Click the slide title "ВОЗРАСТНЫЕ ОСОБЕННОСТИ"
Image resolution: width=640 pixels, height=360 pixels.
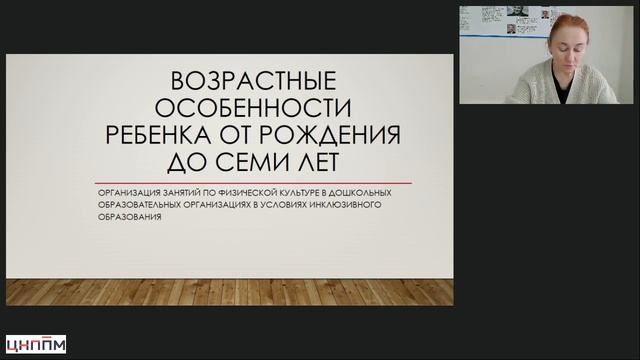(253, 94)
